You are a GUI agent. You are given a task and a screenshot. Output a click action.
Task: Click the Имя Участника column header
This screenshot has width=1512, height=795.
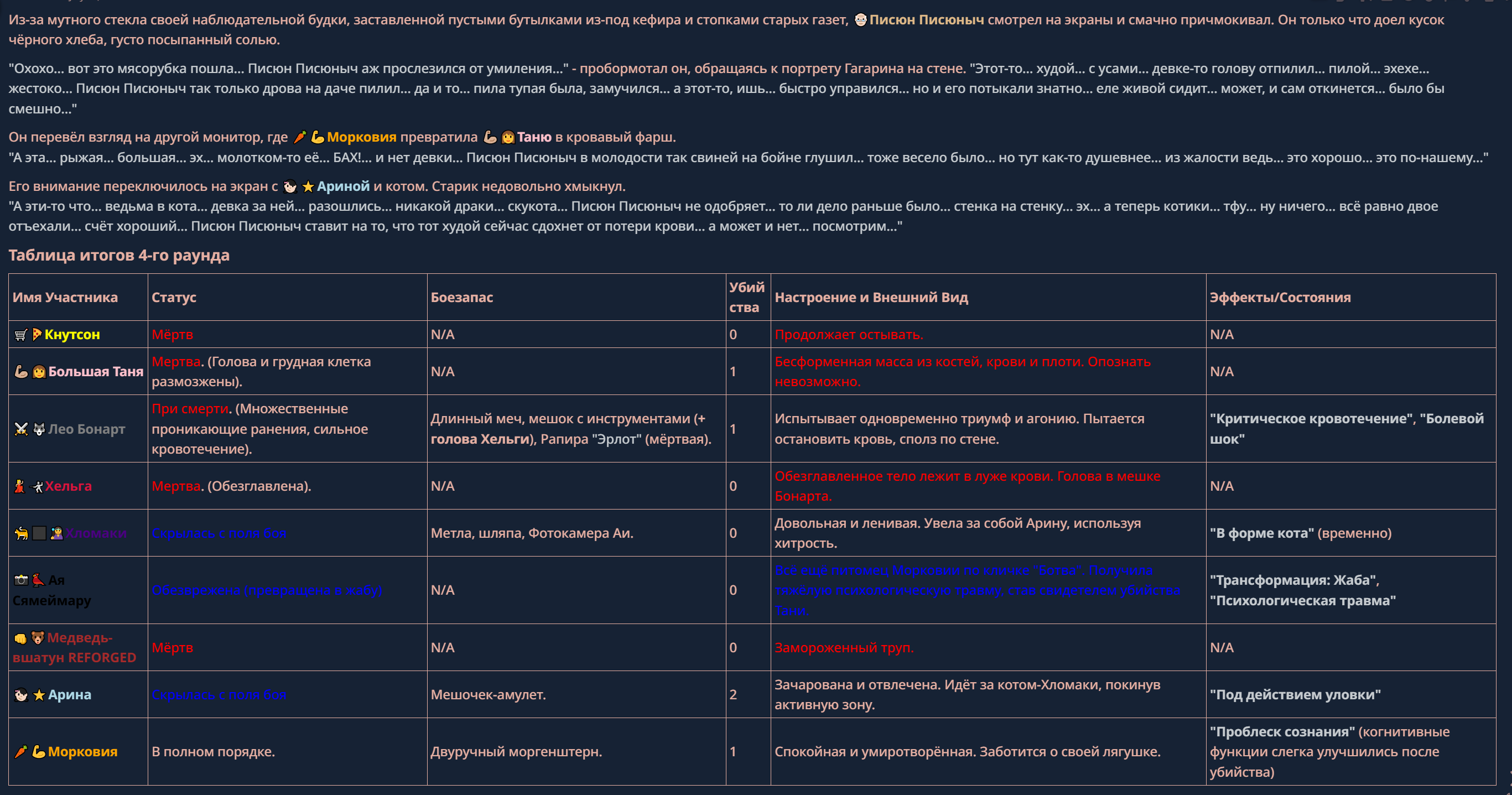tap(65, 297)
